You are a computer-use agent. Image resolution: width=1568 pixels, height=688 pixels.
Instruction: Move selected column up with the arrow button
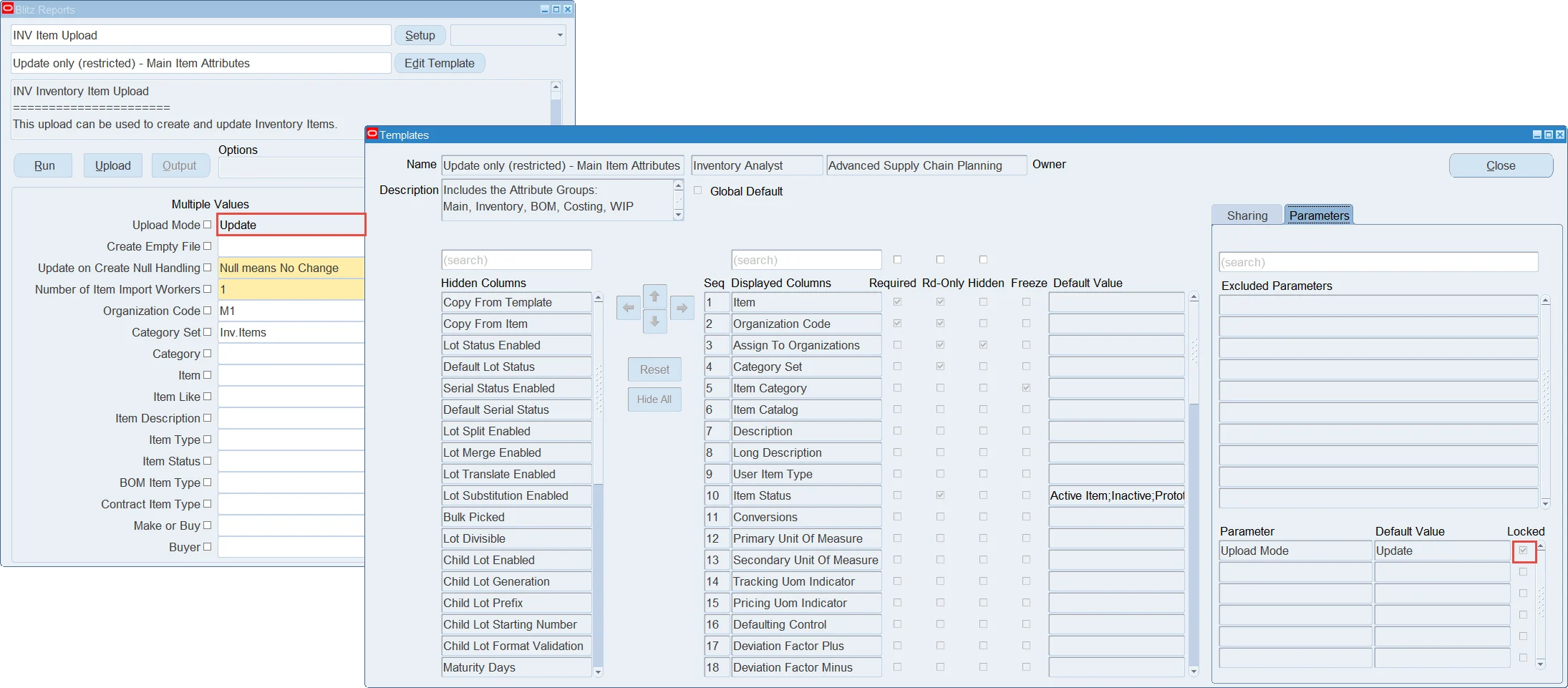(x=654, y=296)
